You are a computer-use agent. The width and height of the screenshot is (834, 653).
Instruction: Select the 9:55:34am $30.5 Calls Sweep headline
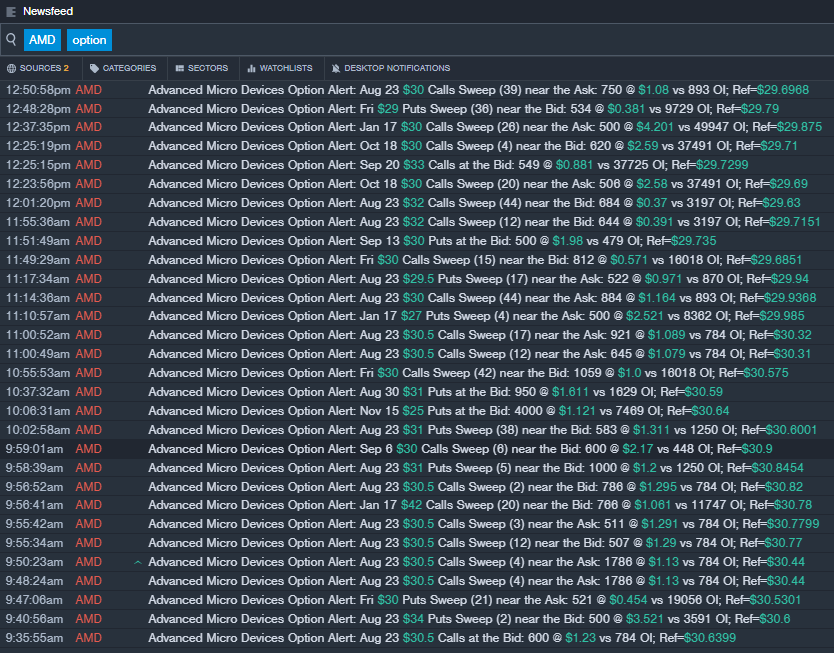[475, 543]
